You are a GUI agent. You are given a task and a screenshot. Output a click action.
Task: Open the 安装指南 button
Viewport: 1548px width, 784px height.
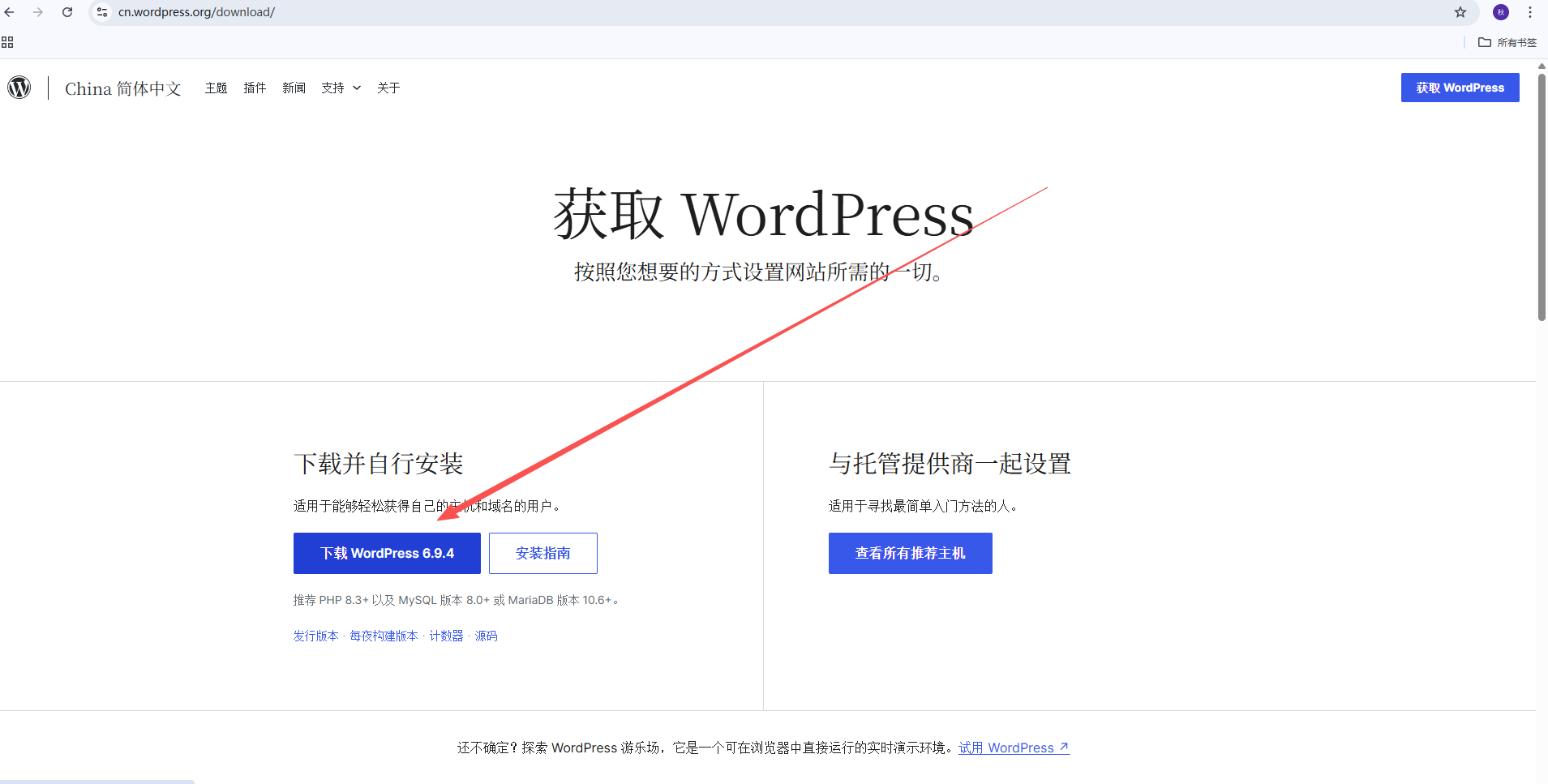click(x=542, y=553)
